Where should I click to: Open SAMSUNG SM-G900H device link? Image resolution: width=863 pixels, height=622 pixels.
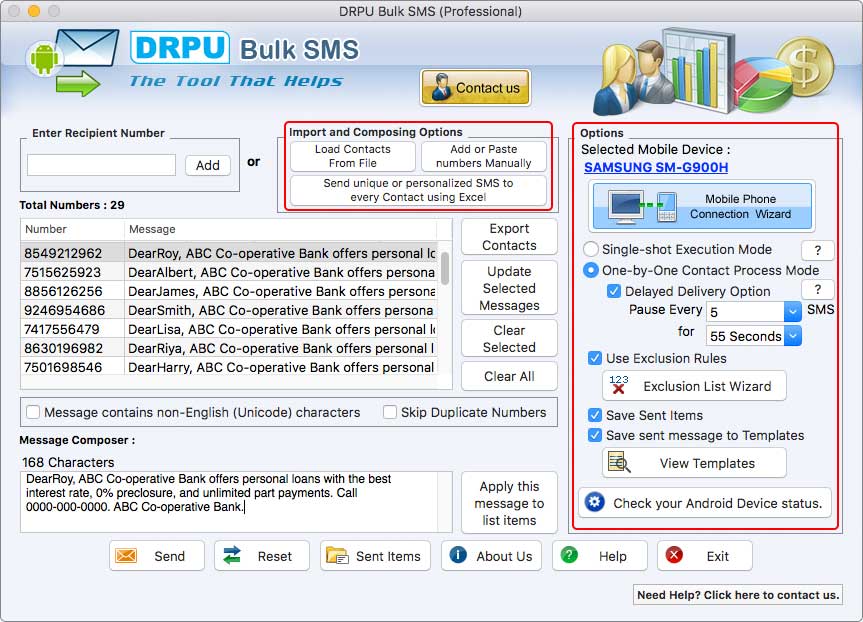pyautogui.click(x=656, y=167)
